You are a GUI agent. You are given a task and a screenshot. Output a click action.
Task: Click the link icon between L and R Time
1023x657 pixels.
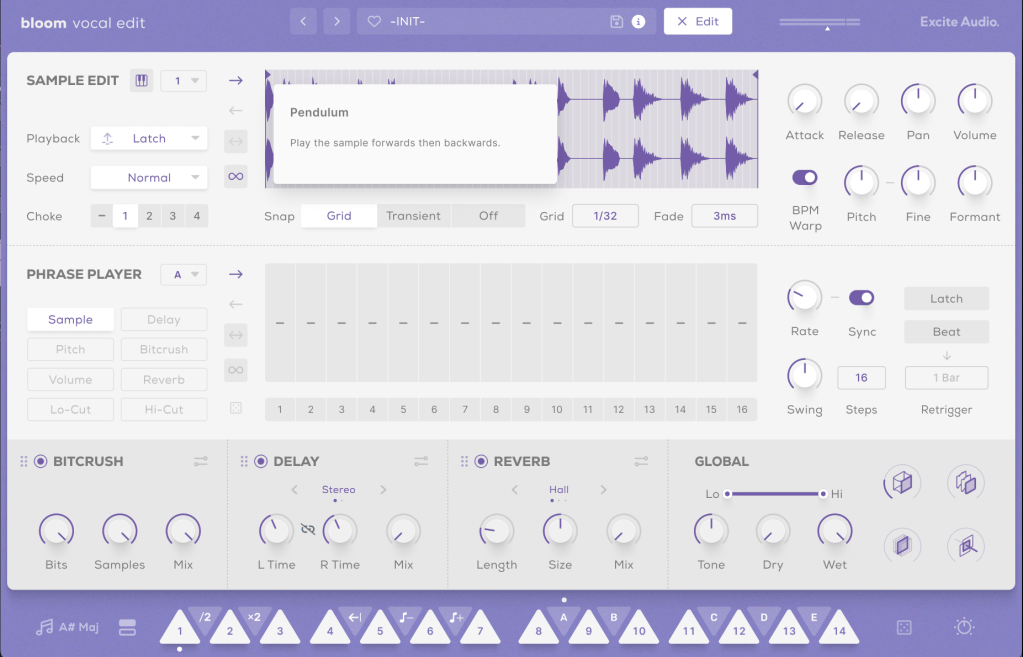coord(308,529)
